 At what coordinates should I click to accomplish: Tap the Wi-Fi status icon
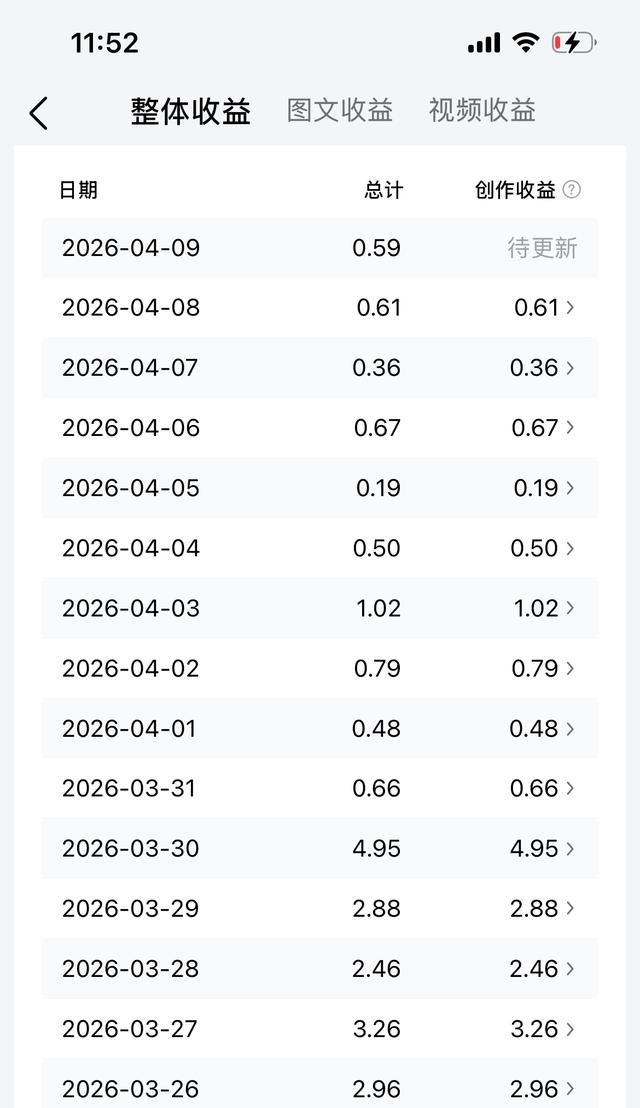click(x=524, y=43)
